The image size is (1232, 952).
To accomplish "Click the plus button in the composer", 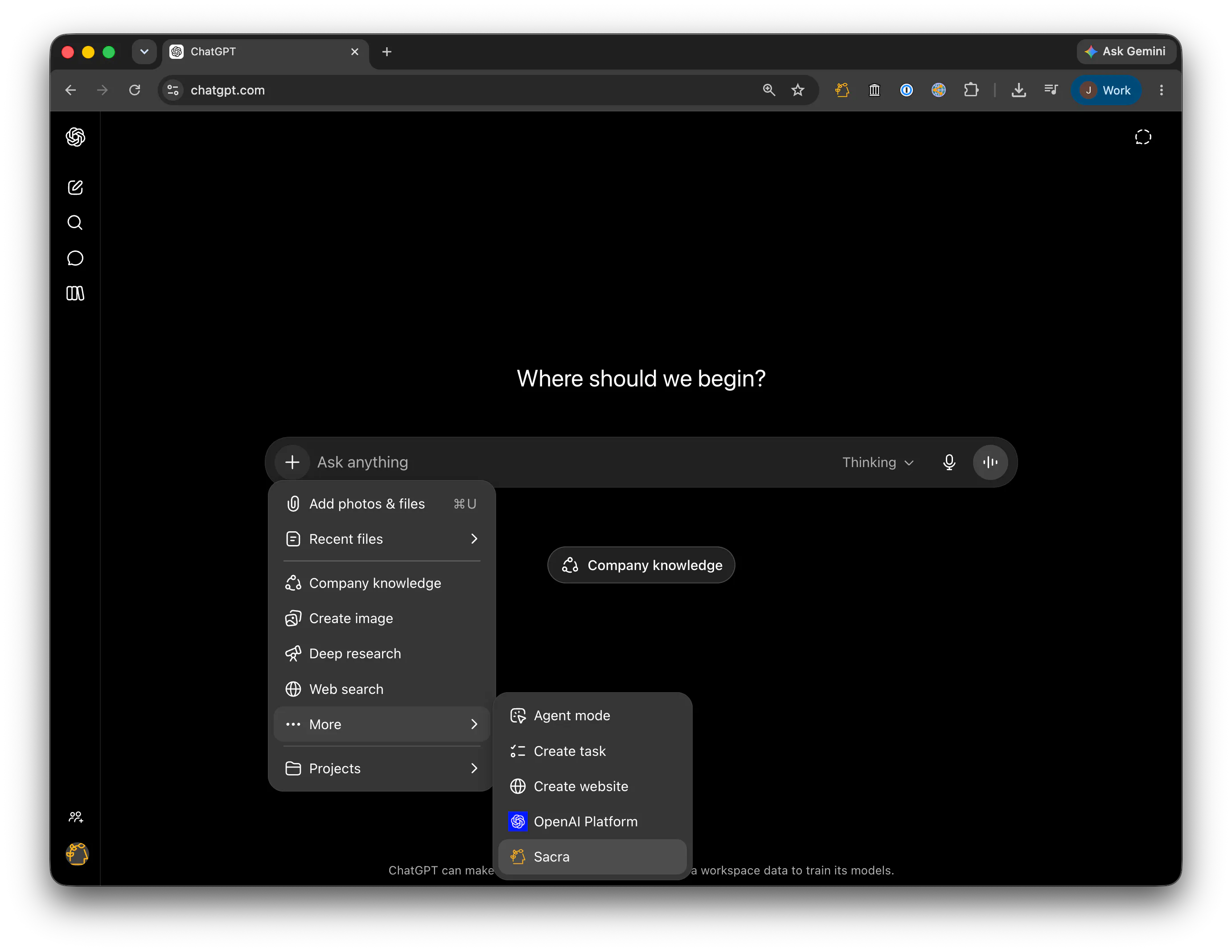I will click(292, 463).
